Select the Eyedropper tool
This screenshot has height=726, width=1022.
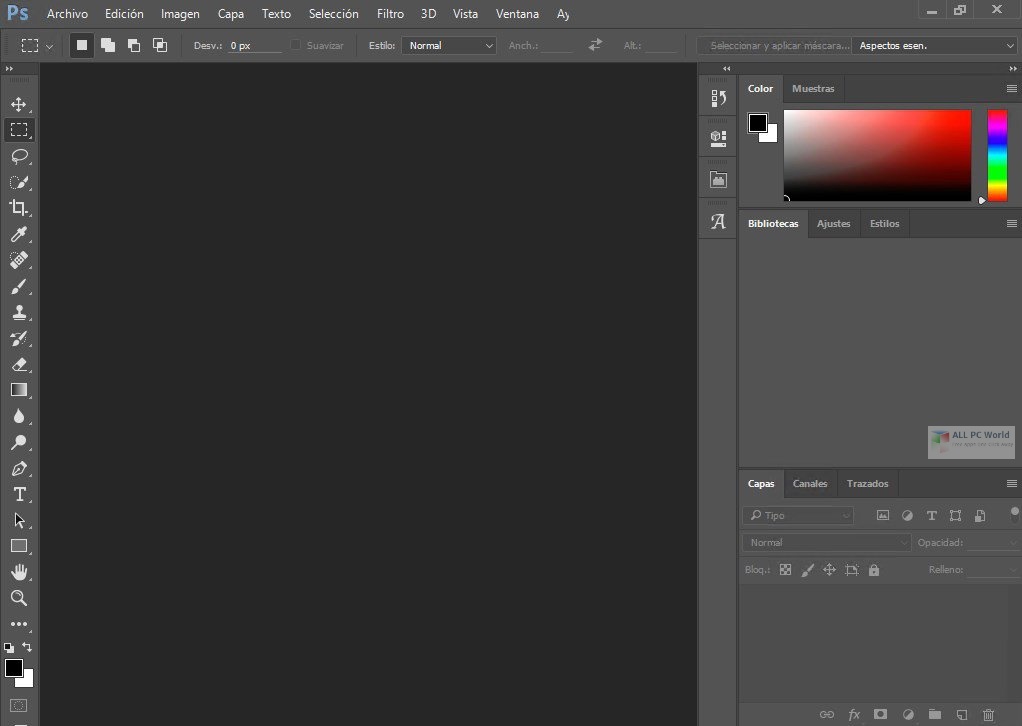click(19, 234)
